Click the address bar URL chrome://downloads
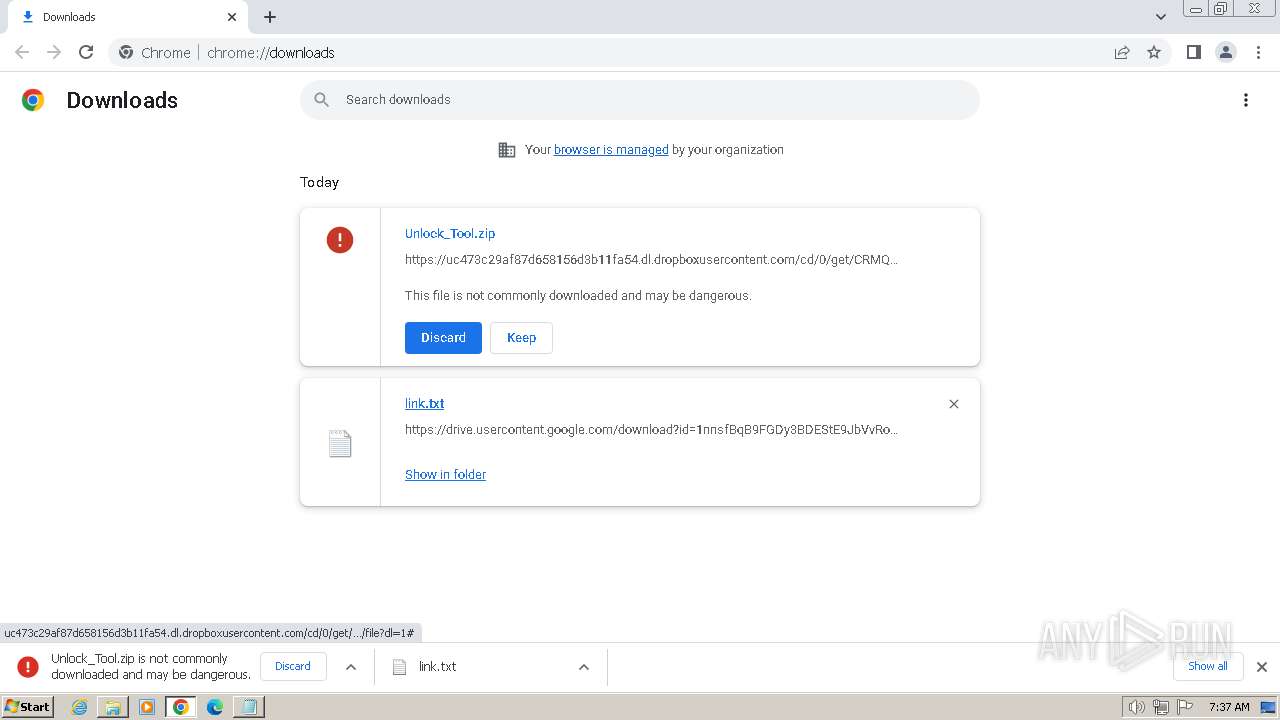The height and width of the screenshot is (720, 1280). coord(271,53)
